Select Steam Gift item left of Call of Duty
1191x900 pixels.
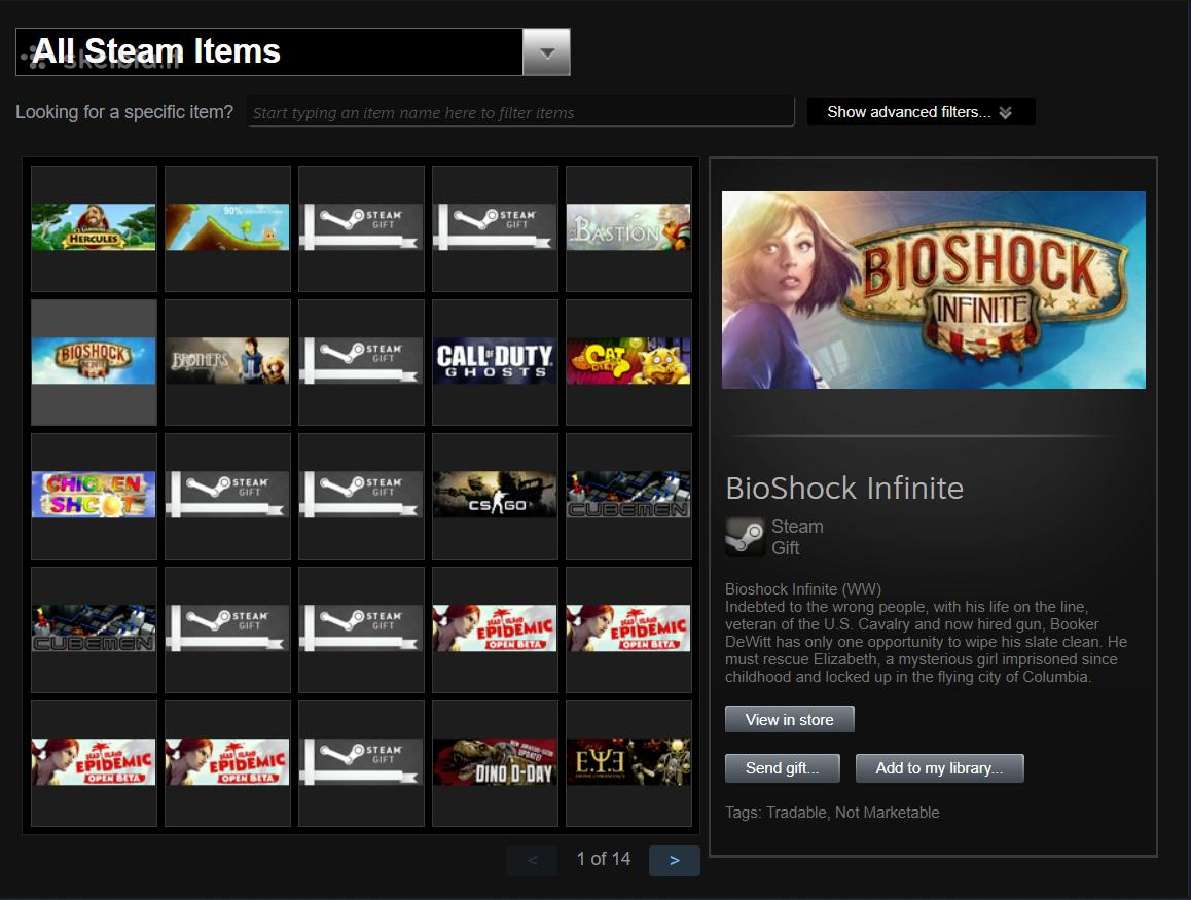pyautogui.click(x=361, y=362)
